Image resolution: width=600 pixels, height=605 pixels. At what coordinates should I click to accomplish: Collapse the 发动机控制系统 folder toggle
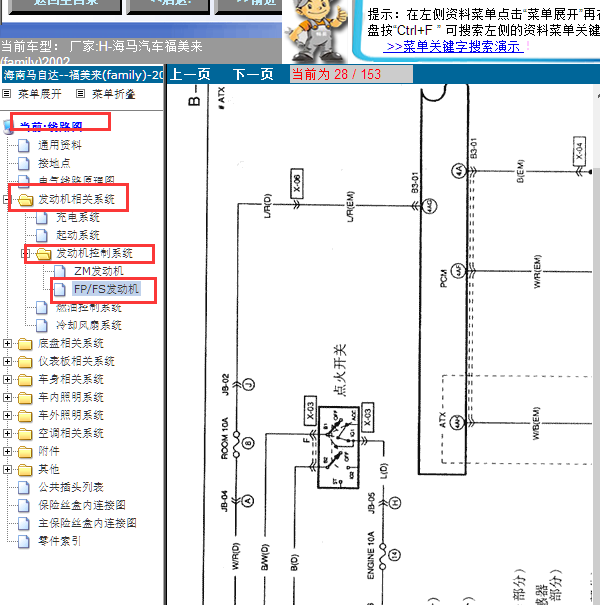(x=25, y=253)
